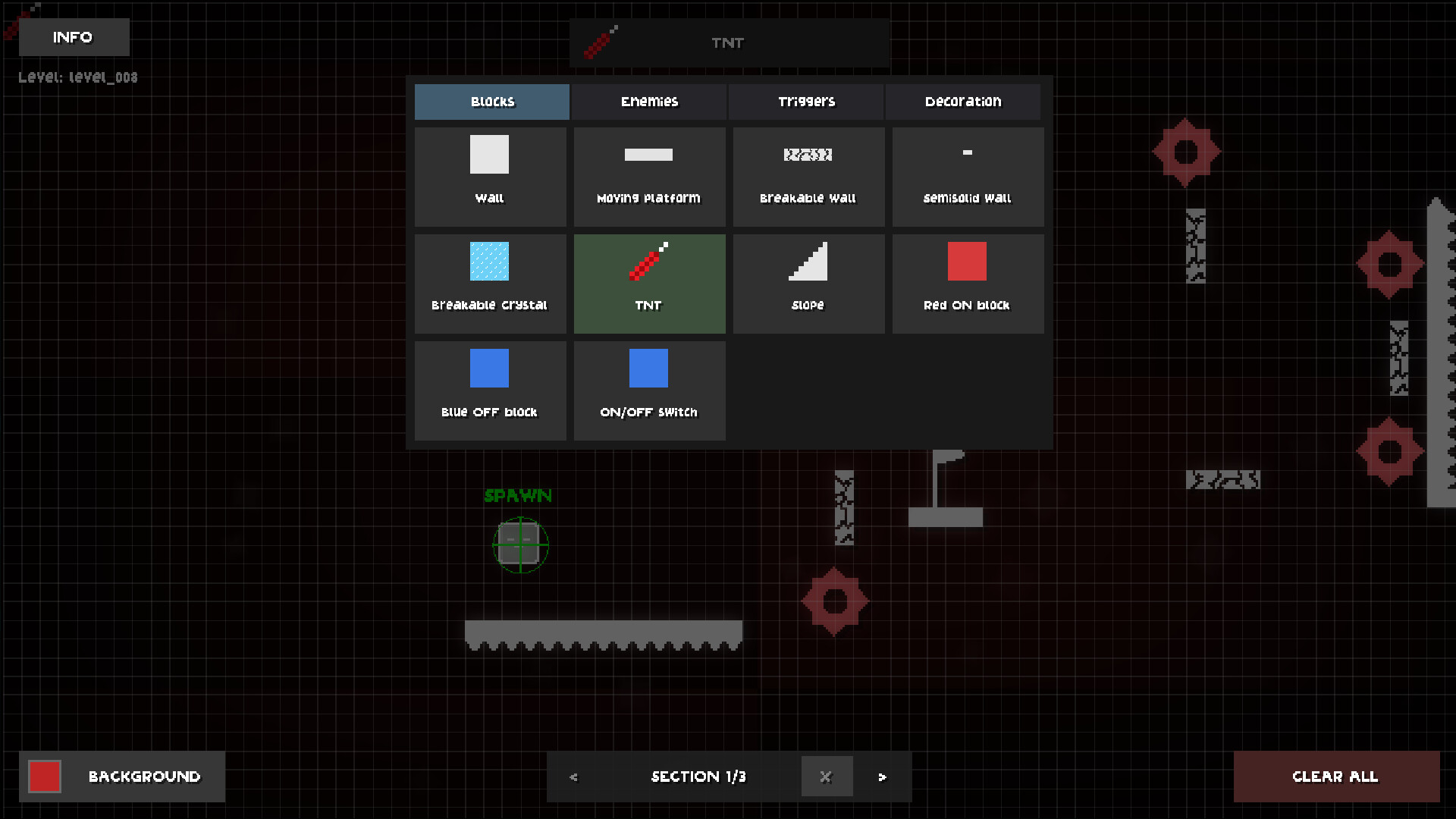Image resolution: width=1456 pixels, height=819 pixels.
Task: Click the saw blade under Decoration tab
Action: pos(1186,152)
